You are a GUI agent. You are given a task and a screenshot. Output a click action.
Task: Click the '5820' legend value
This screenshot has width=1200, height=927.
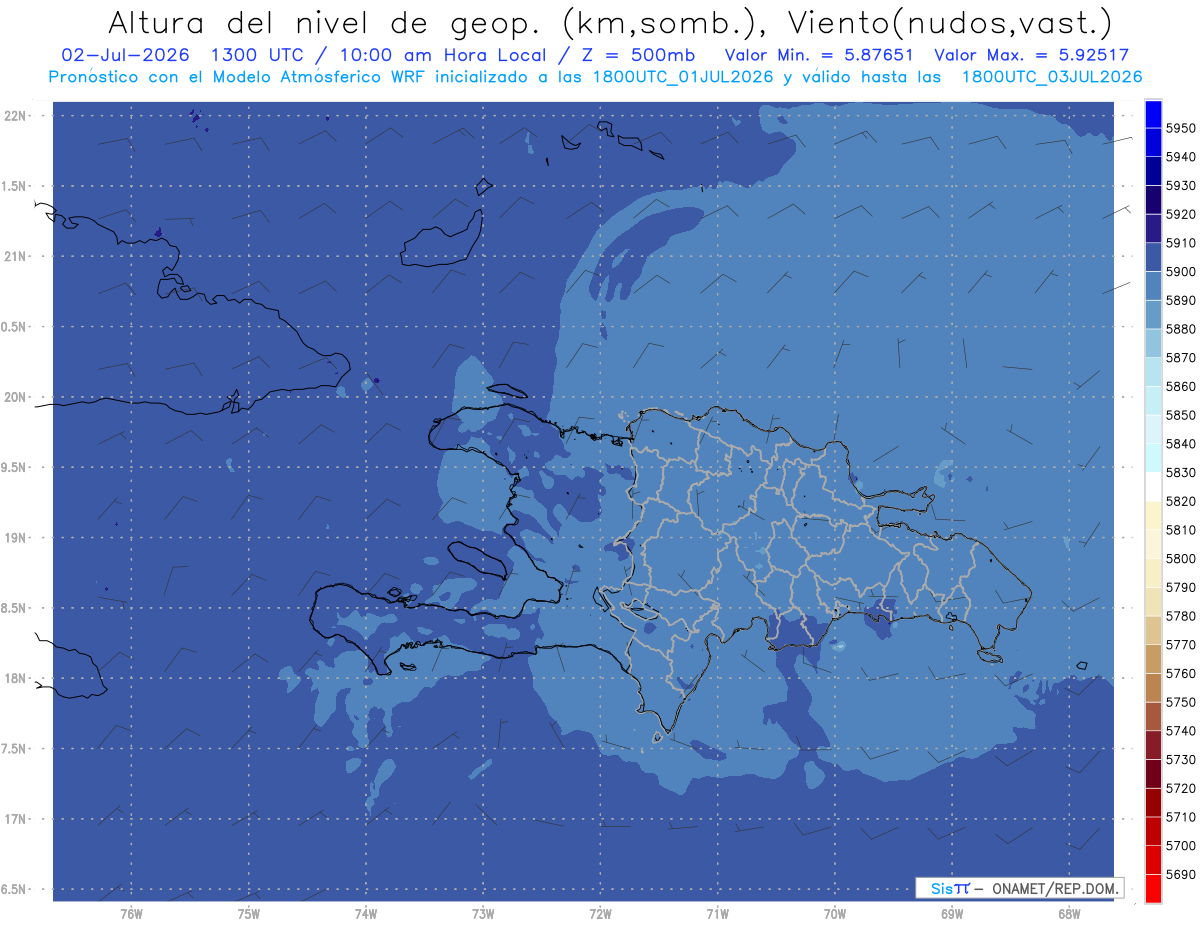click(1180, 501)
